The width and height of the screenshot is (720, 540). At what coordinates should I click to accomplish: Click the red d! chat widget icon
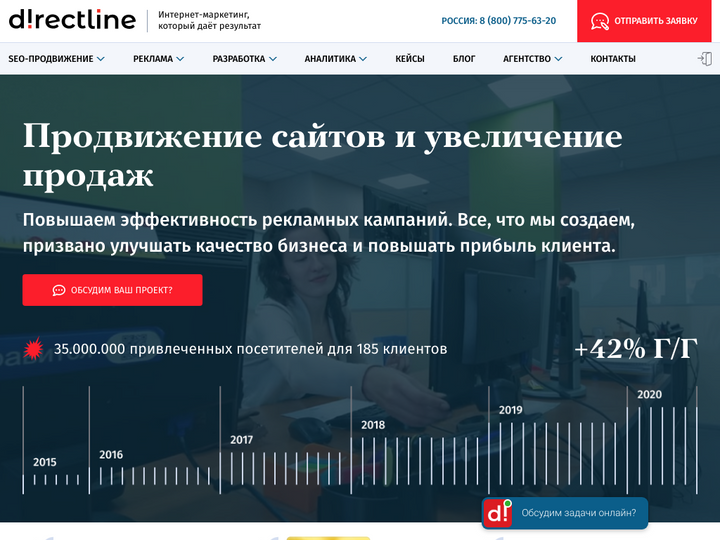tap(497, 513)
